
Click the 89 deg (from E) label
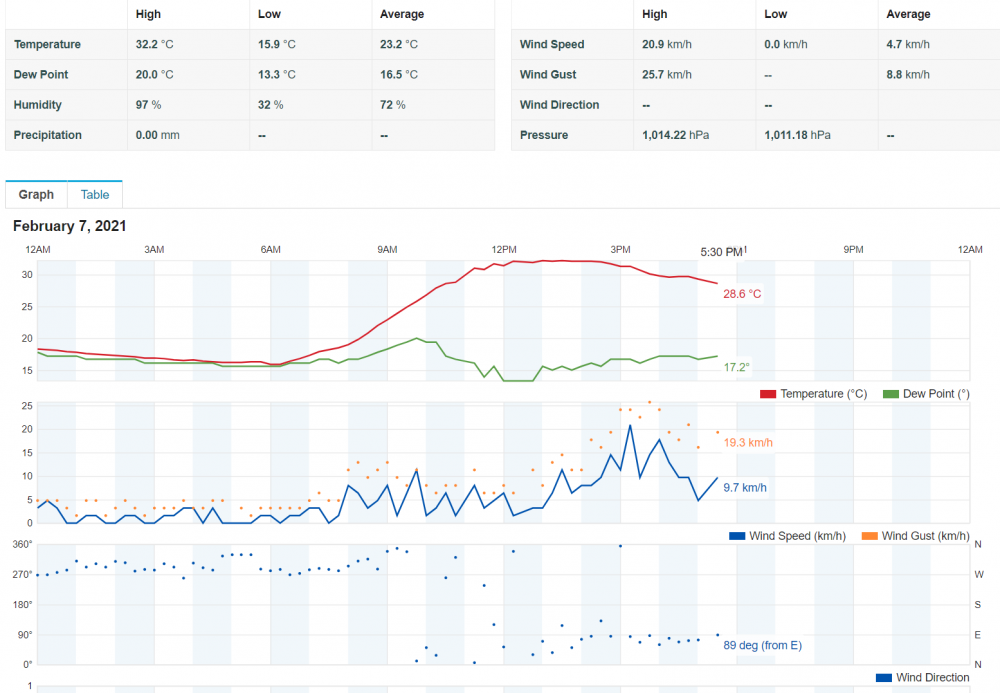pos(762,646)
